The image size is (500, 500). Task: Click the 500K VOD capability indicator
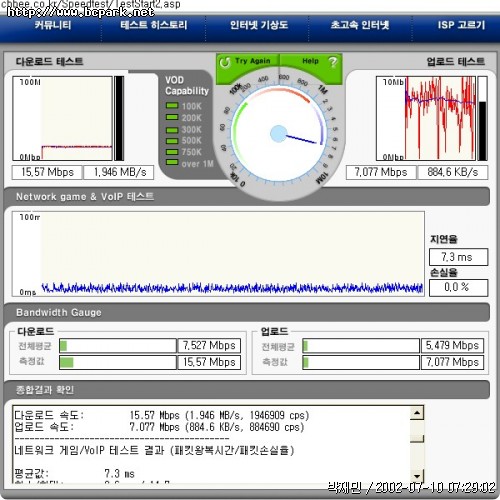pos(172,140)
